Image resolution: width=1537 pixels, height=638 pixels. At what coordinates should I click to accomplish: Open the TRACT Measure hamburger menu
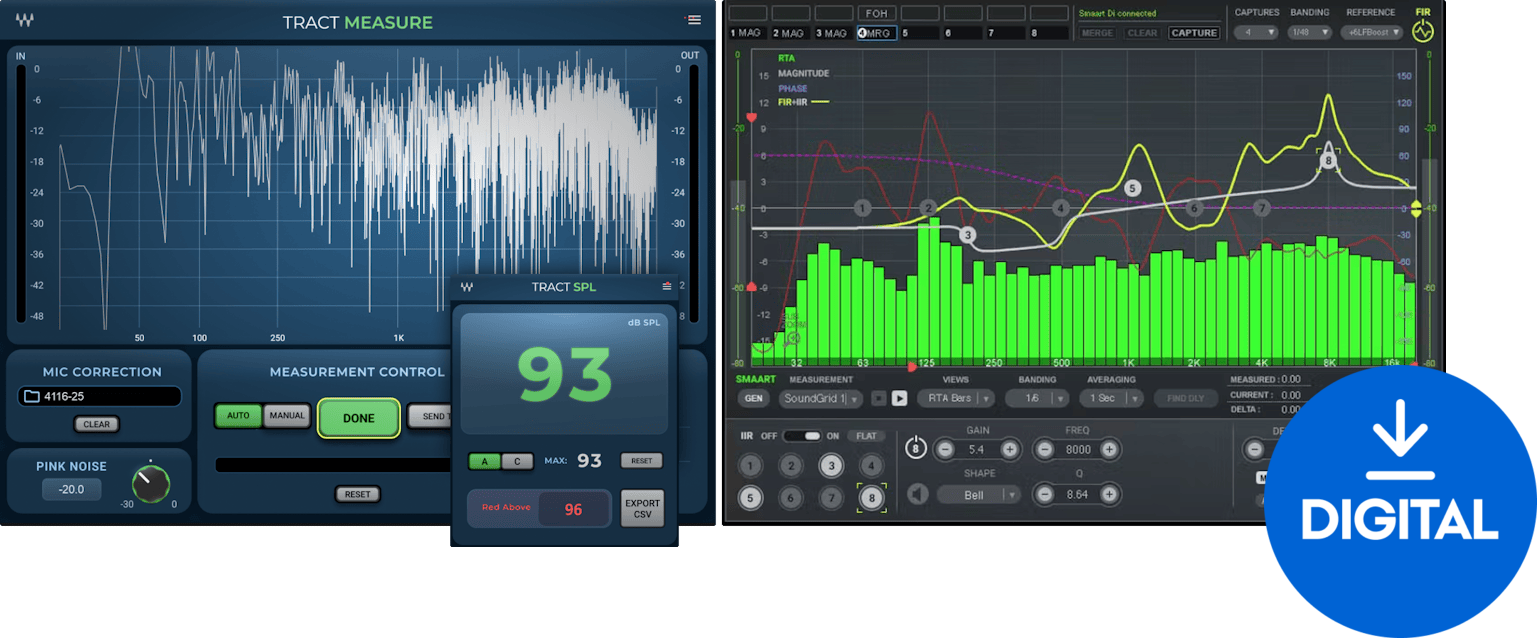click(693, 19)
